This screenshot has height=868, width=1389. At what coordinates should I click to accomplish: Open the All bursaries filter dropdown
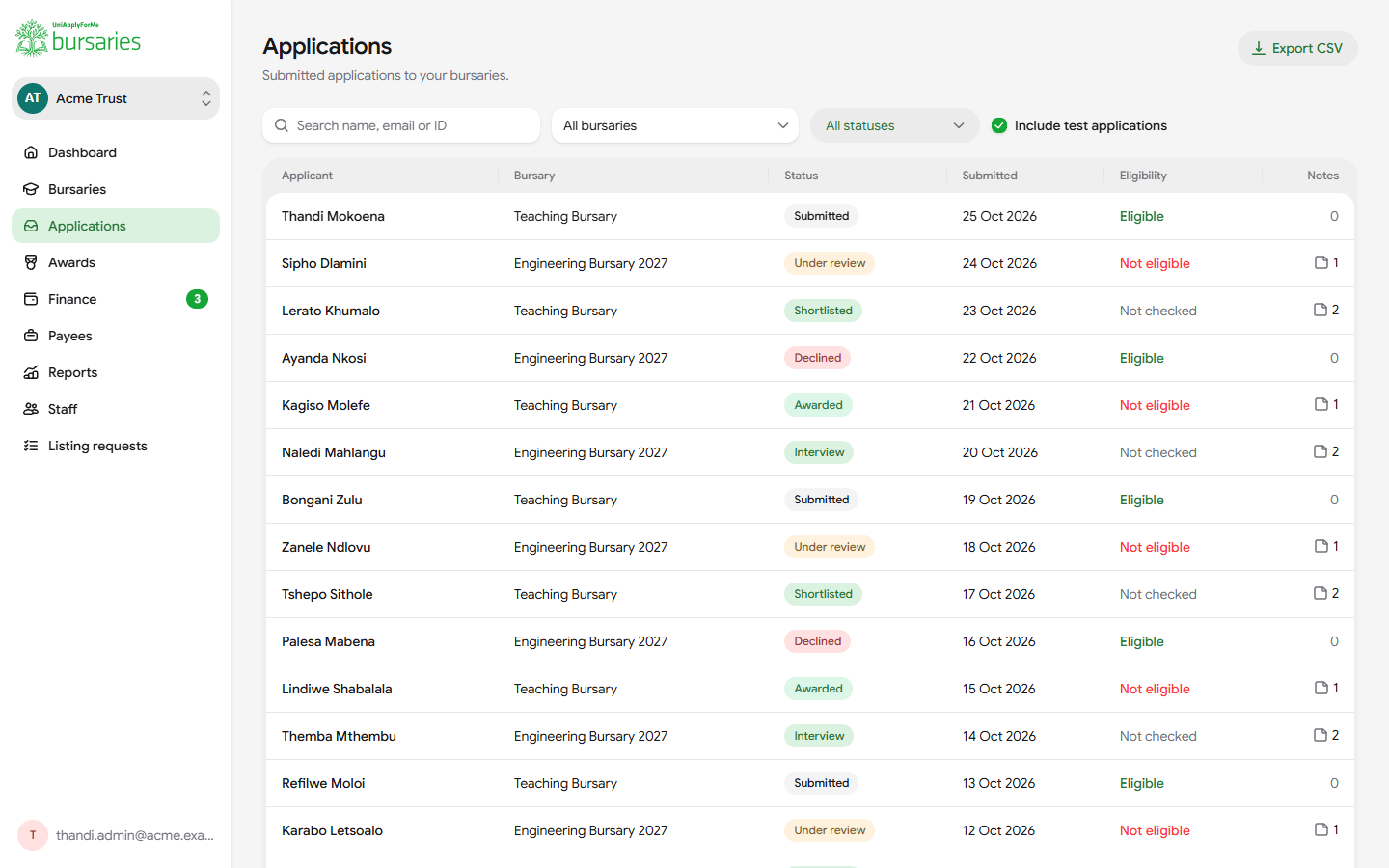pyautogui.click(x=675, y=125)
